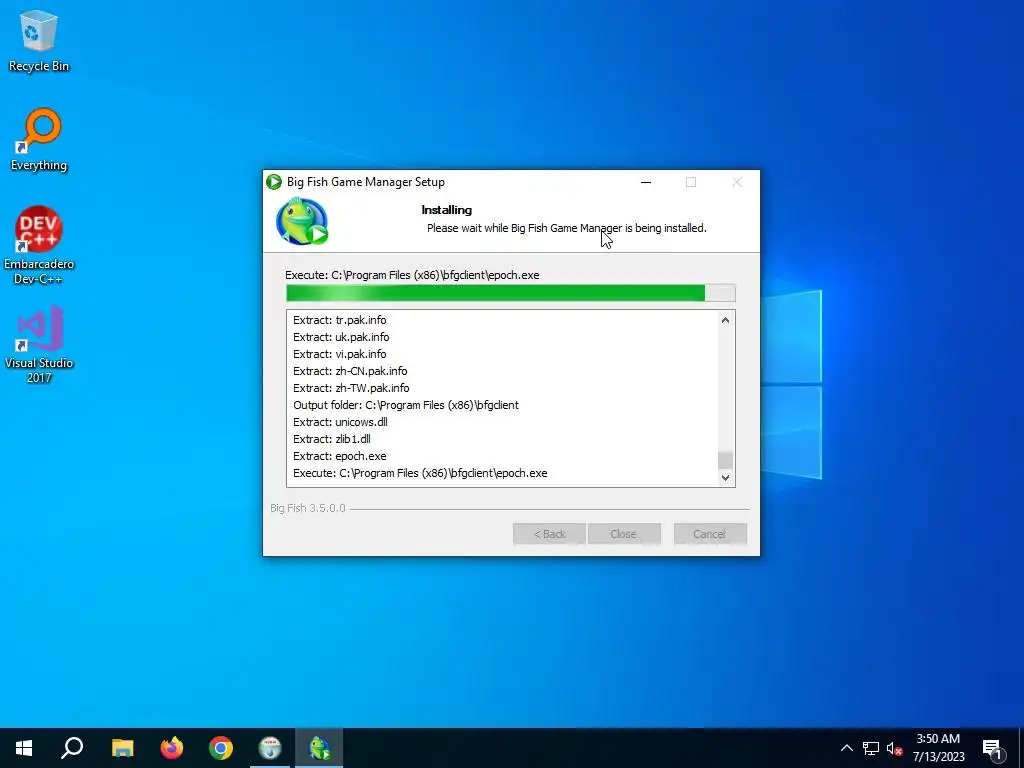Click the disabled Close button
Image resolution: width=1024 pixels, height=768 pixels.
tap(624, 534)
